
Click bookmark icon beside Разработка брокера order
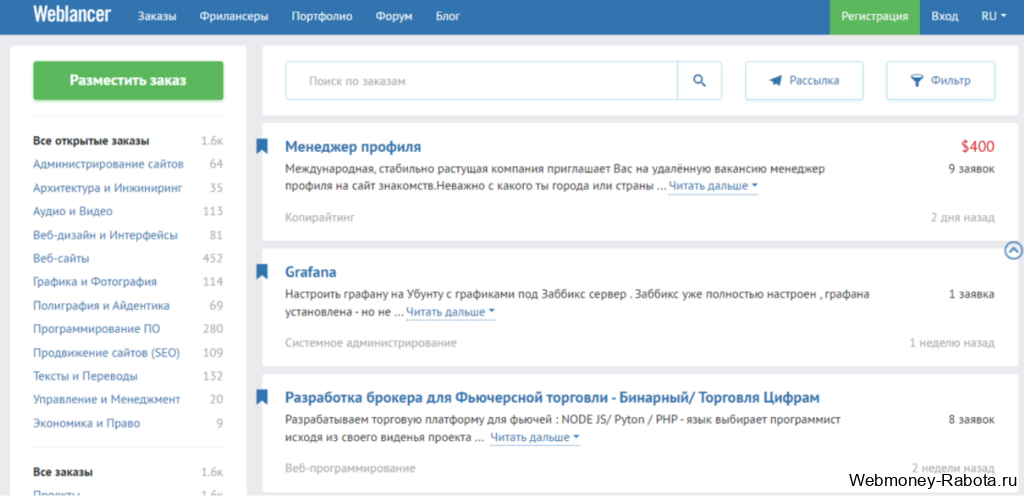coord(262,397)
